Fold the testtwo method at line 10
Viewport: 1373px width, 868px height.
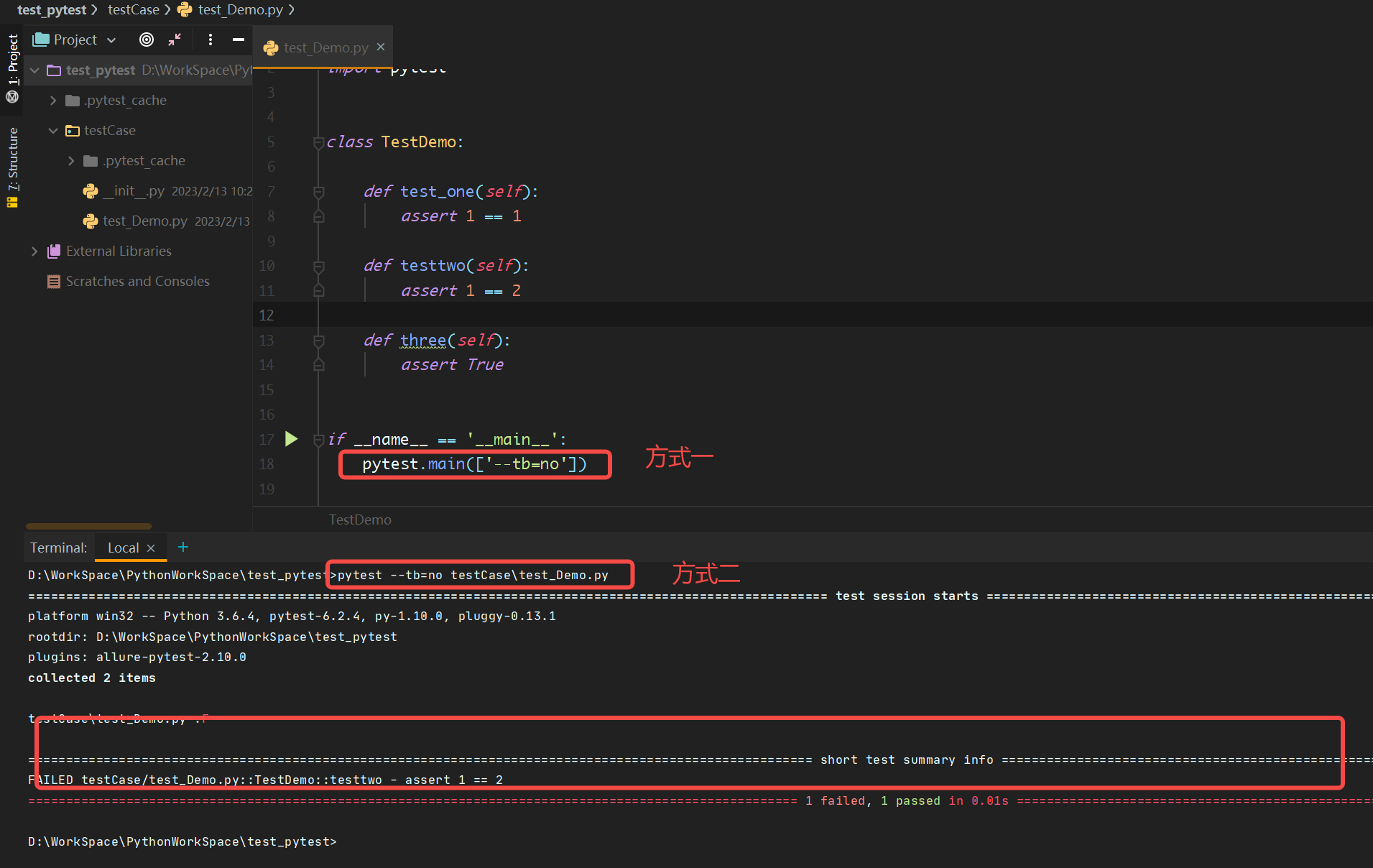tap(318, 266)
